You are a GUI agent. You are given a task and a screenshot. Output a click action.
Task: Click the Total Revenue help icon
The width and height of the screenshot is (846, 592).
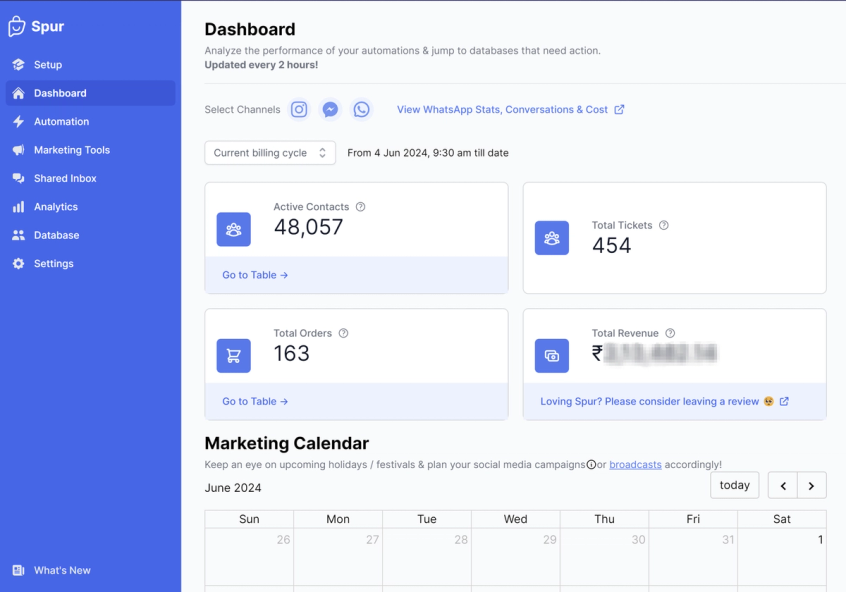[x=670, y=333]
